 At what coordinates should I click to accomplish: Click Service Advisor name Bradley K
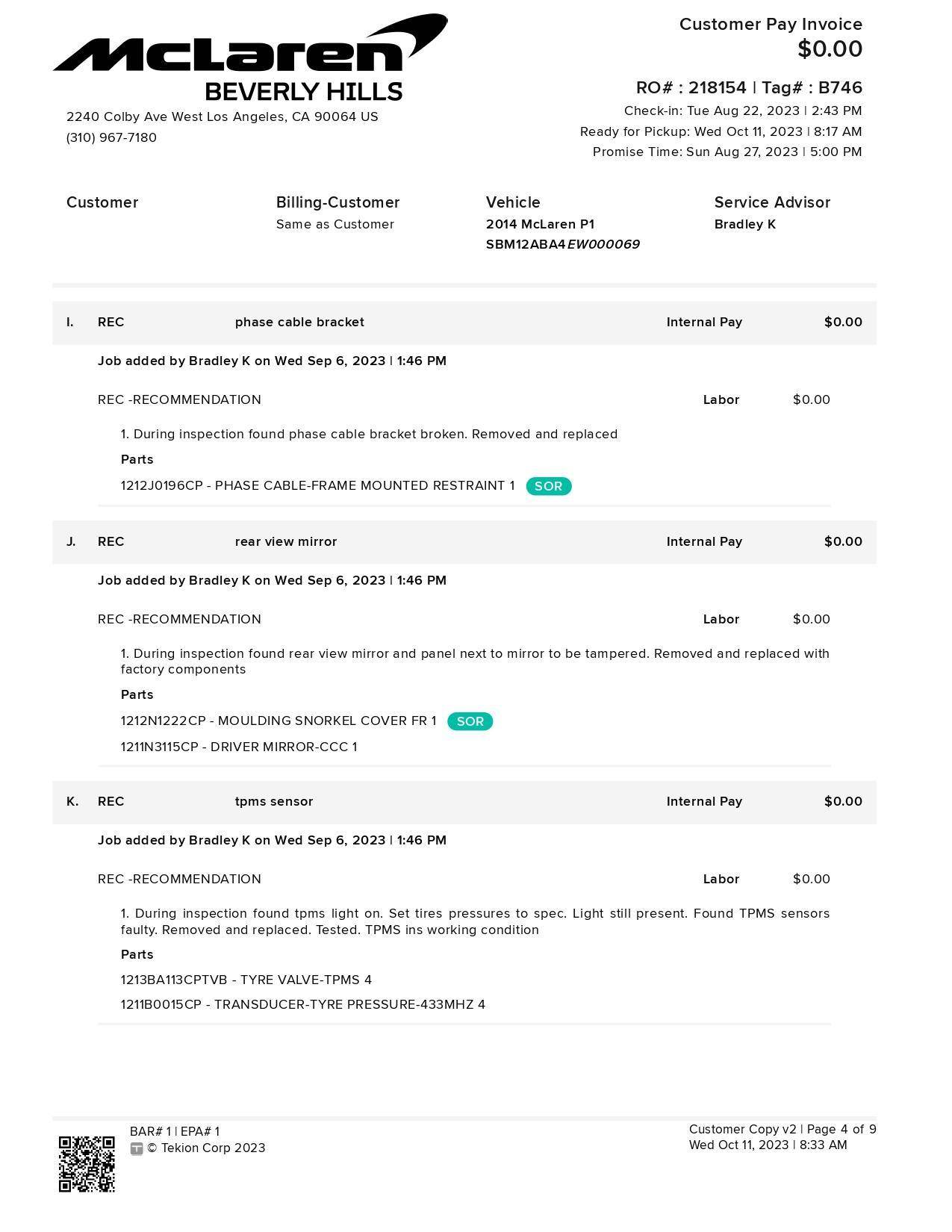[744, 224]
